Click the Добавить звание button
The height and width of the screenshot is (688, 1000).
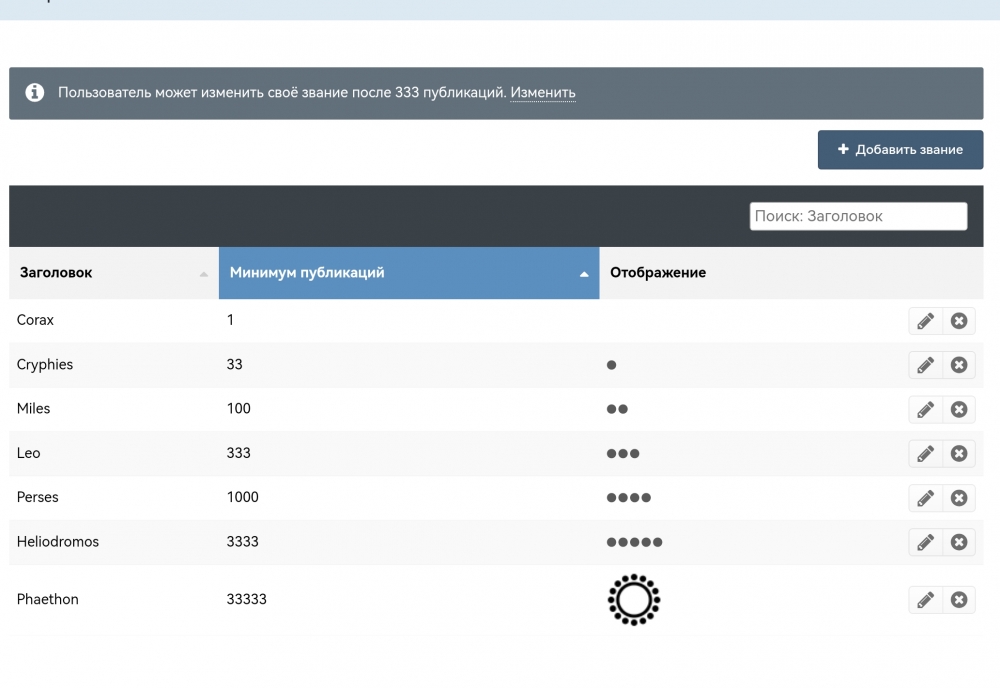coord(900,150)
